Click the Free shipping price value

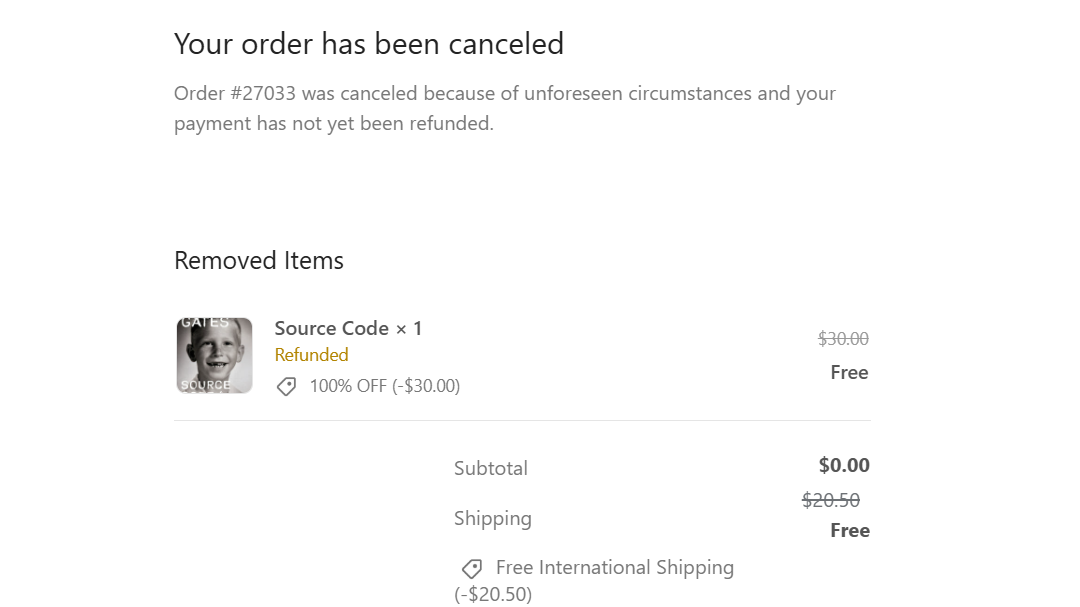tap(850, 531)
